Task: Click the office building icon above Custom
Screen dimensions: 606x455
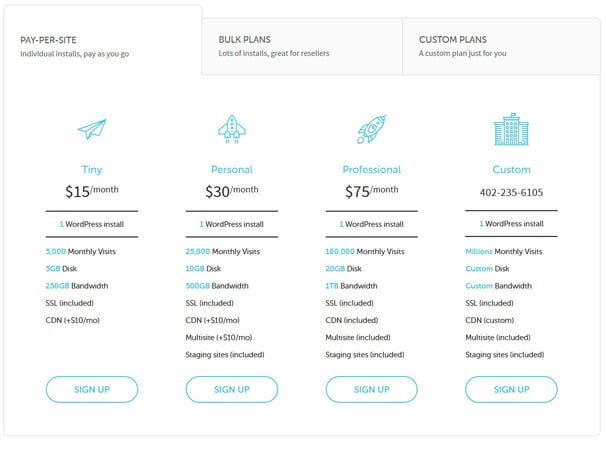Action: tap(511, 129)
